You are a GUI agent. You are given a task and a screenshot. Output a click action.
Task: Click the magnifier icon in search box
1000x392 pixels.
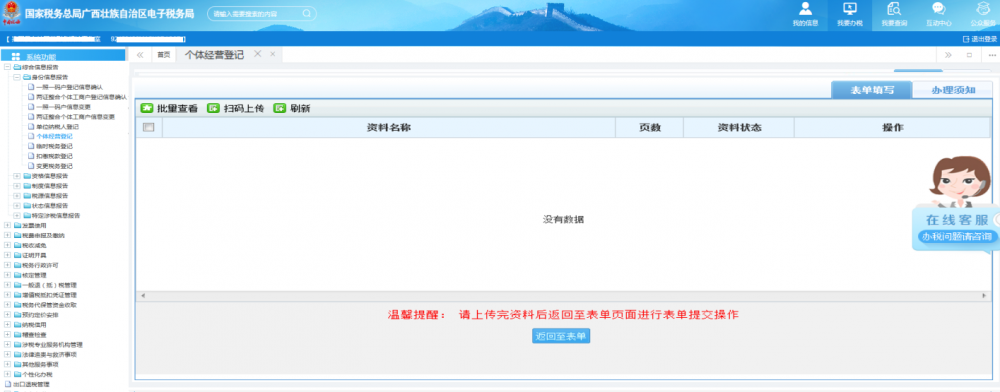307,13
